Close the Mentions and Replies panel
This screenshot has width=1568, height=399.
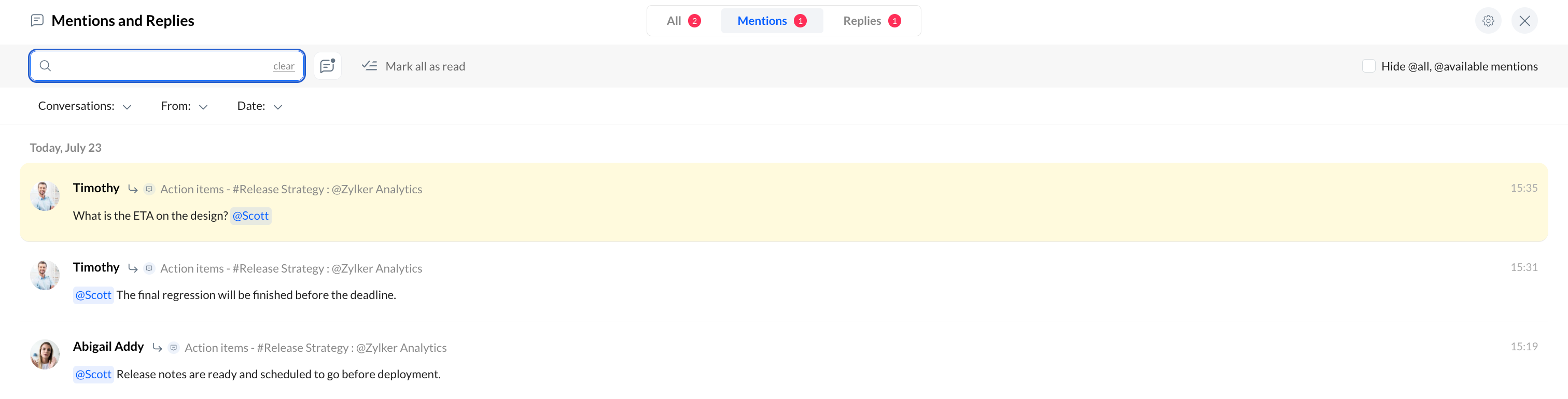(1524, 21)
